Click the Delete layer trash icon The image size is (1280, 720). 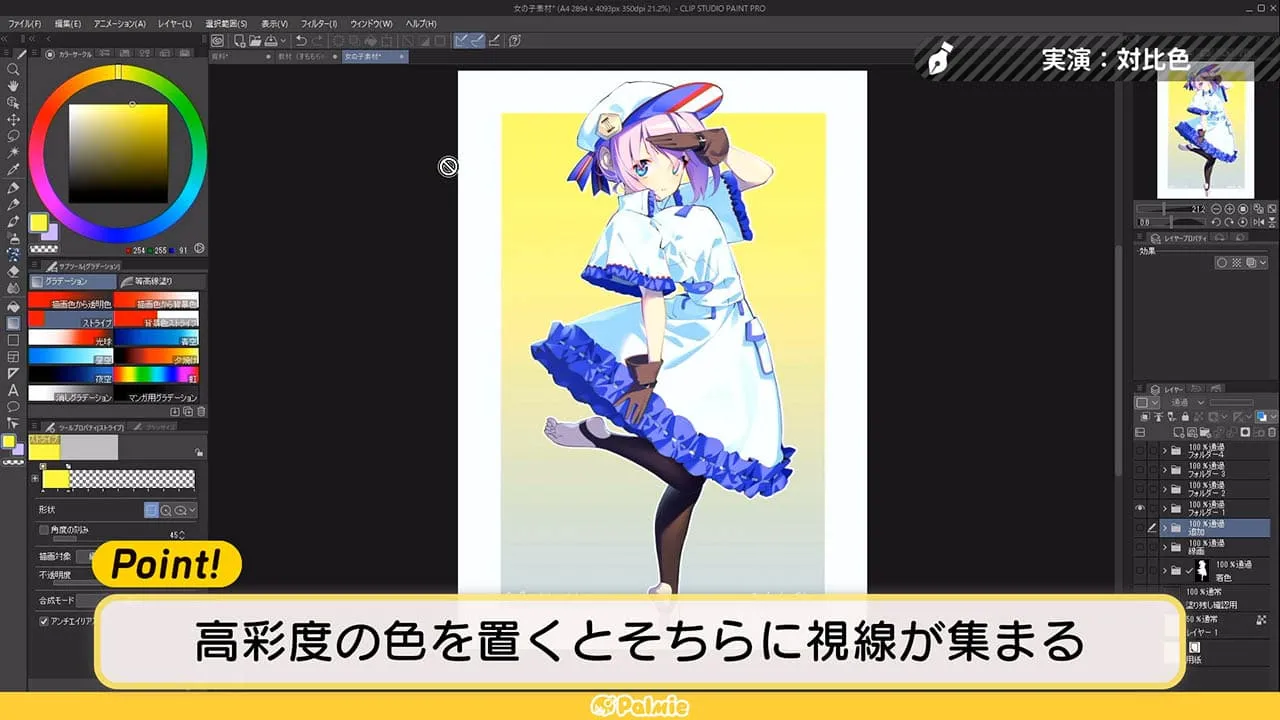point(1270,432)
